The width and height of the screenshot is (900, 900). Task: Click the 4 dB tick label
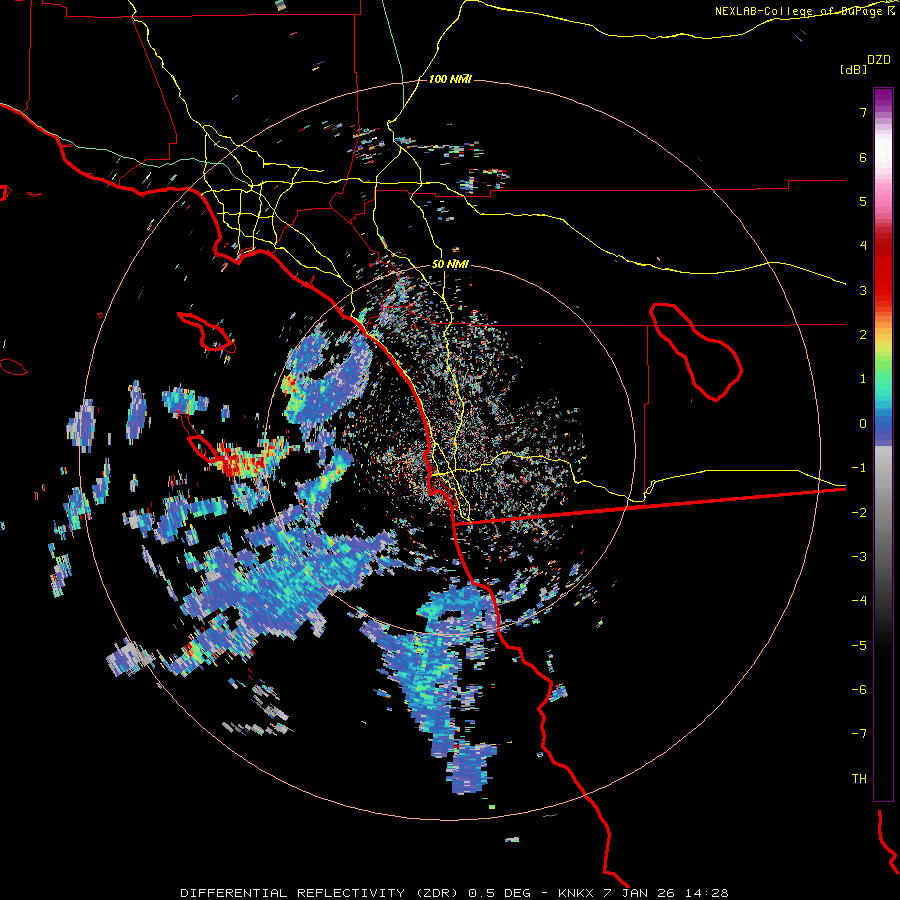click(x=863, y=246)
